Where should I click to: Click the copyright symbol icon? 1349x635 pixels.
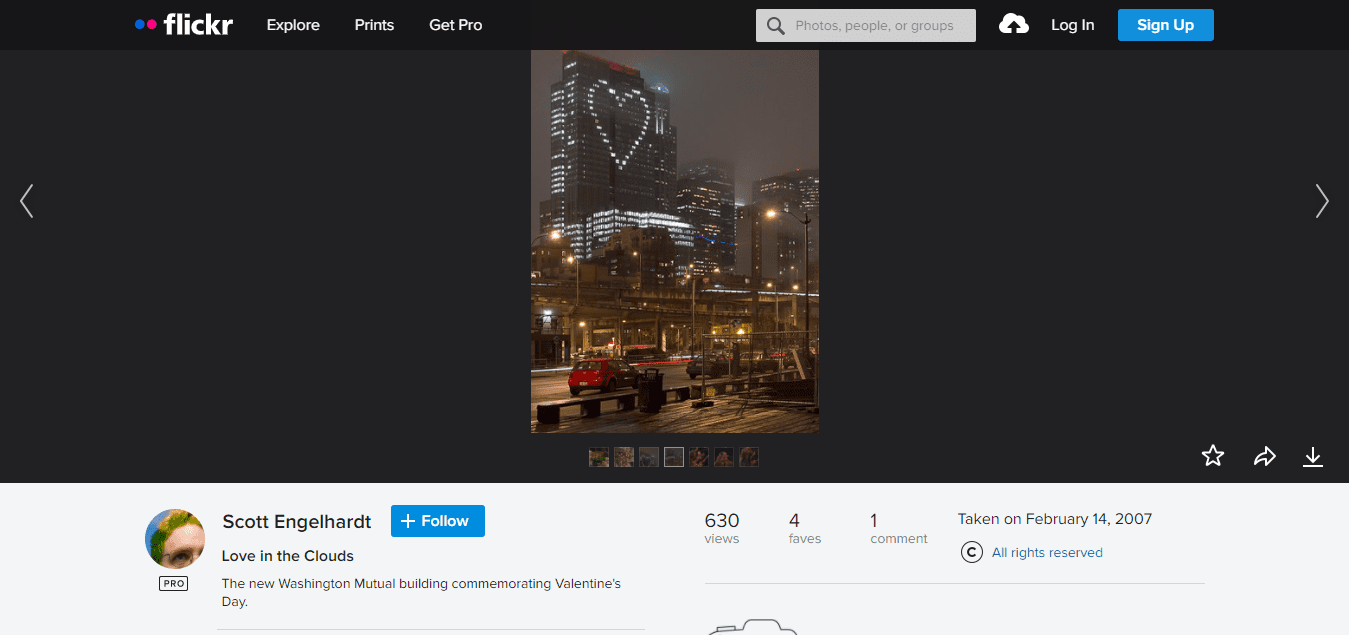(x=971, y=552)
